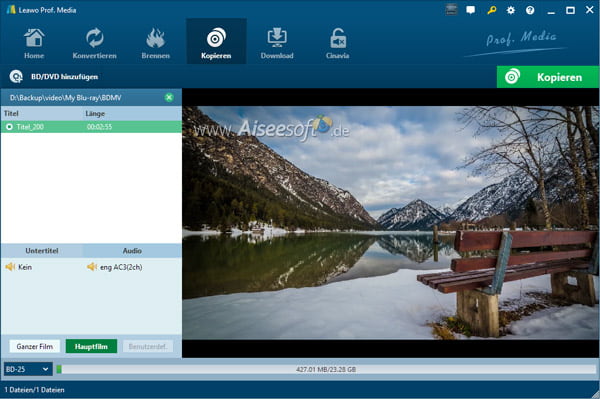Open settings gear icon
Screen dimensions: 600x399
click(511, 10)
